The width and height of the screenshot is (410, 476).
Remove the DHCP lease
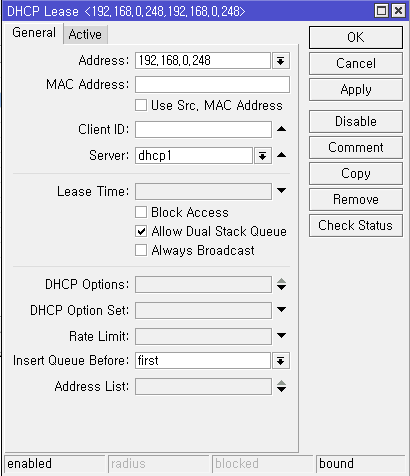pos(356,199)
